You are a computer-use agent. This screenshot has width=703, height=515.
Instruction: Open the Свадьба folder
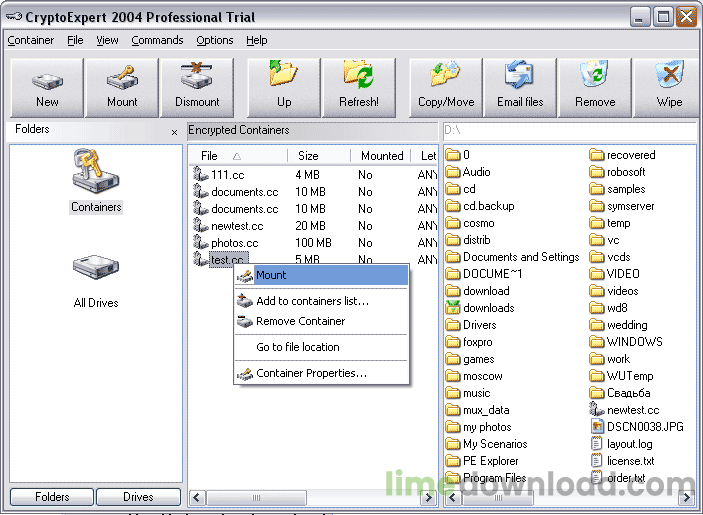[620, 393]
